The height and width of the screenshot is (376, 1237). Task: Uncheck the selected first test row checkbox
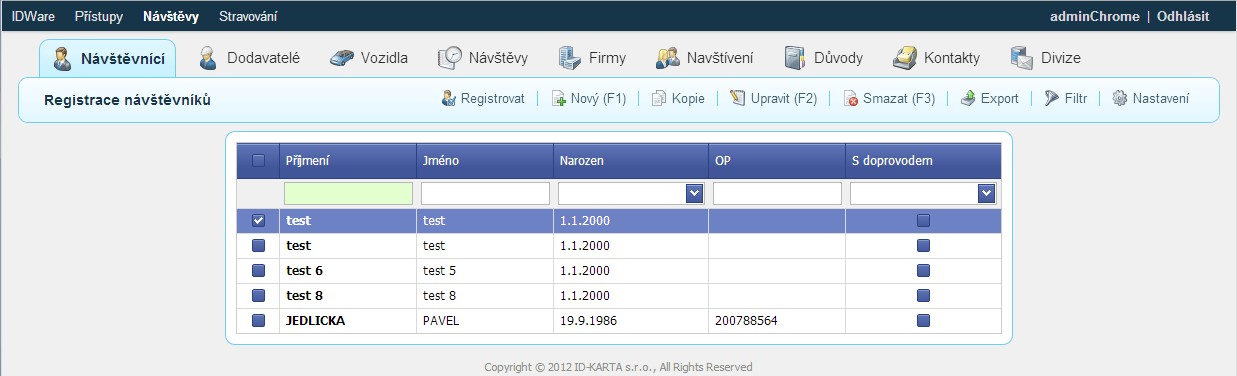click(258, 221)
